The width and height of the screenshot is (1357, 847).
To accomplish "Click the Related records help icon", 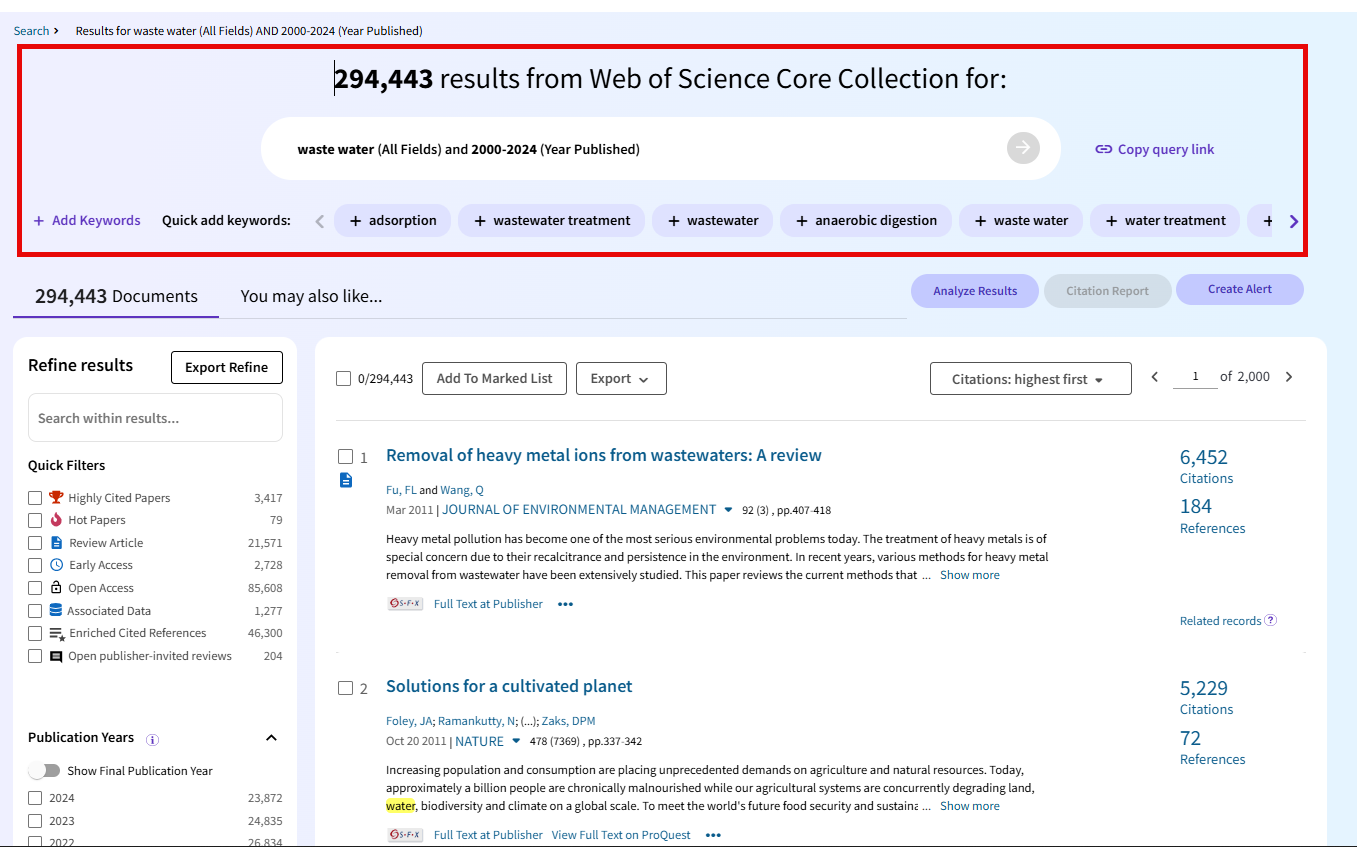I will tap(1271, 620).
